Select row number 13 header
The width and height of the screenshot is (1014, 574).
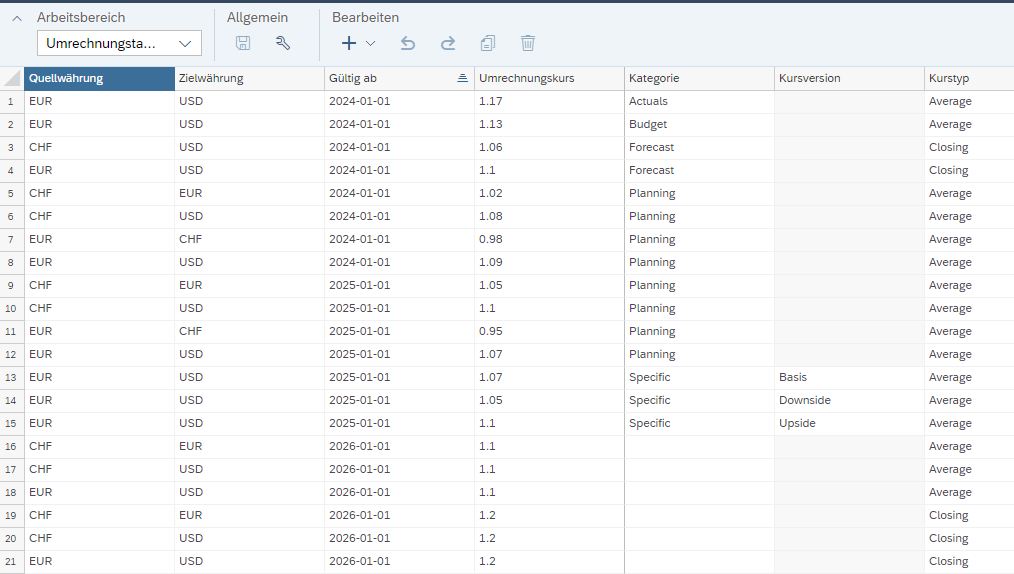click(12, 377)
